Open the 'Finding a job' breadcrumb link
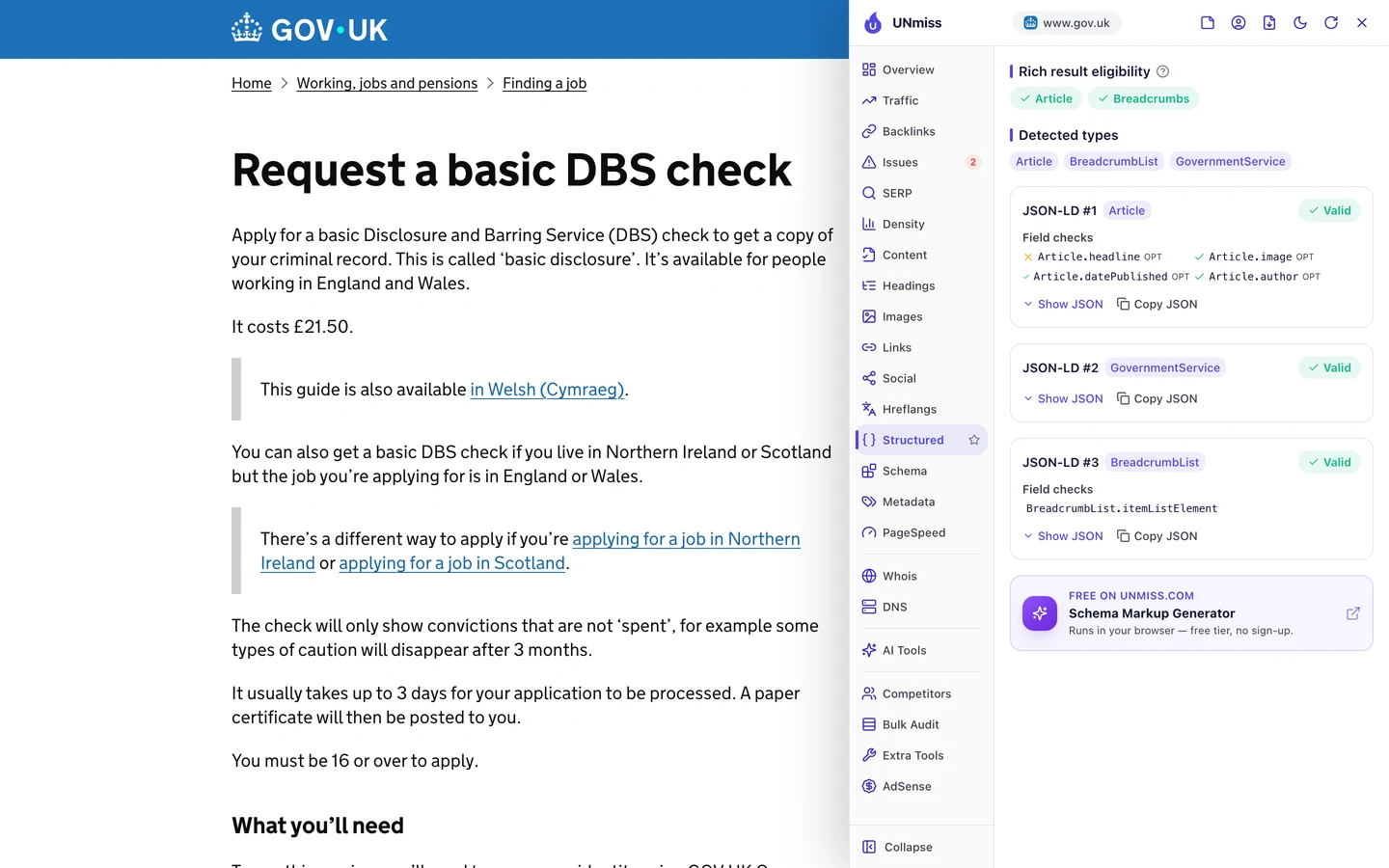This screenshot has width=1389, height=868. point(544,83)
